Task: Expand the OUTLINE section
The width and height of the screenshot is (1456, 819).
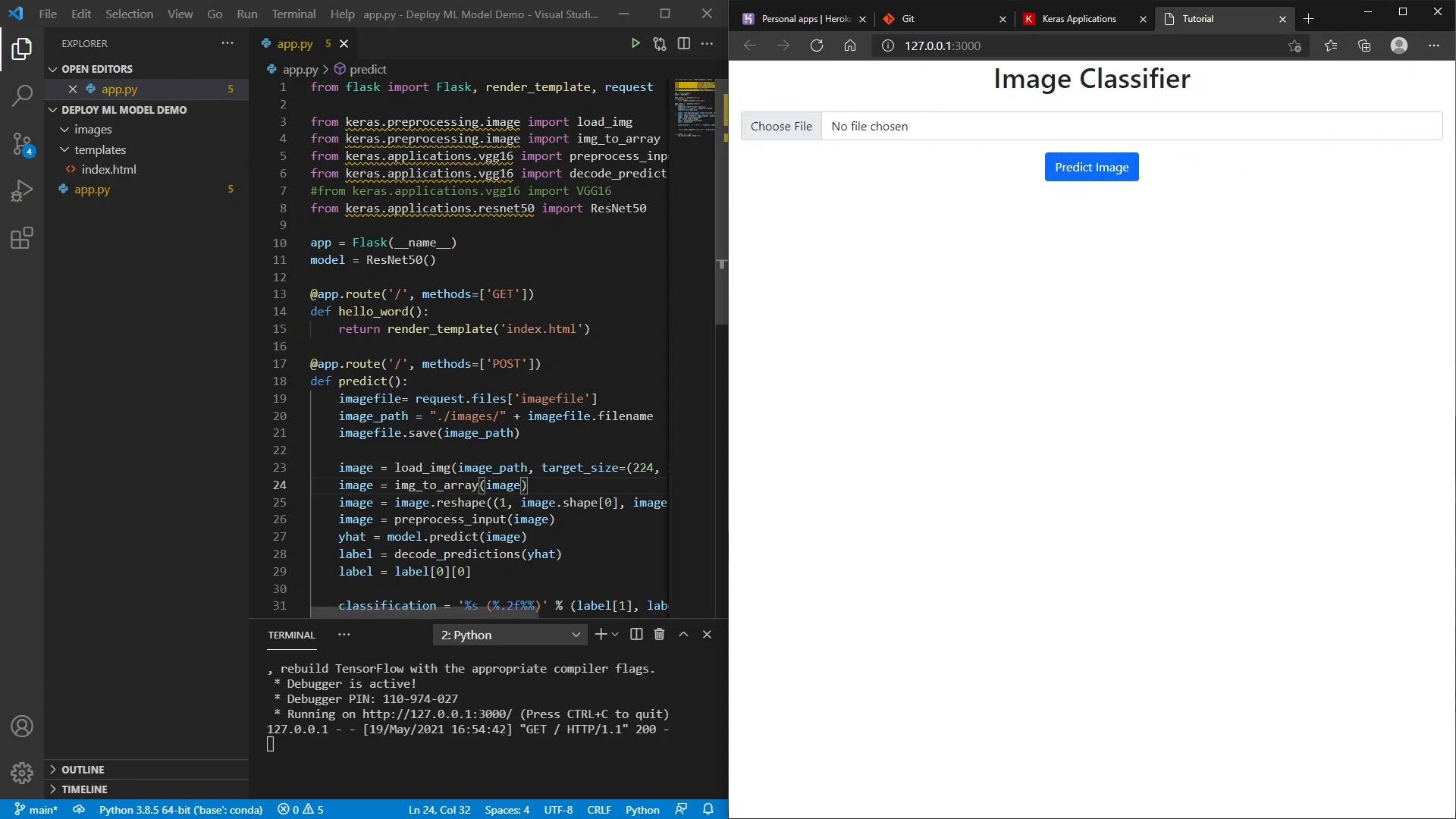Action: coord(83,769)
